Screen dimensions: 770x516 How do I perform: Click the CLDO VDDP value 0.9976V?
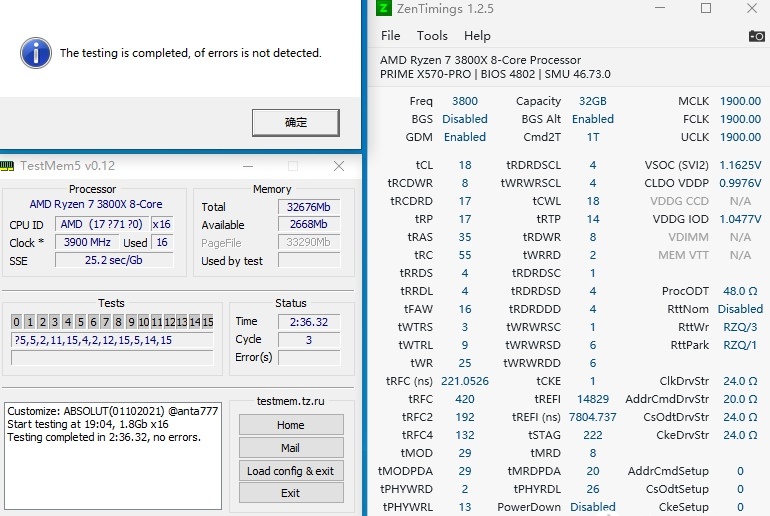(x=740, y=183)
